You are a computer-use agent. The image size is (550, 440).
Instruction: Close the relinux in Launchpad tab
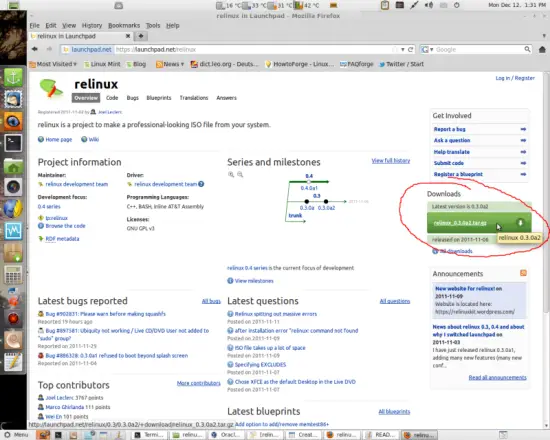(x=128, y=36)
